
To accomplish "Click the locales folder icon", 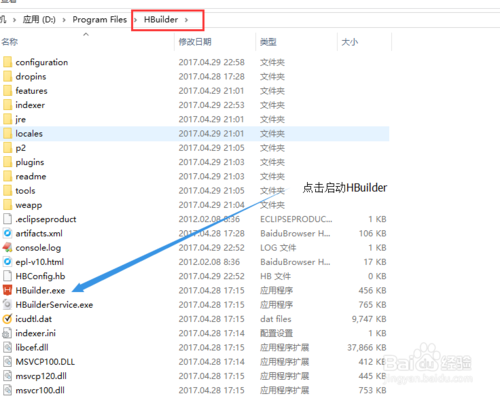I will 7,133.
